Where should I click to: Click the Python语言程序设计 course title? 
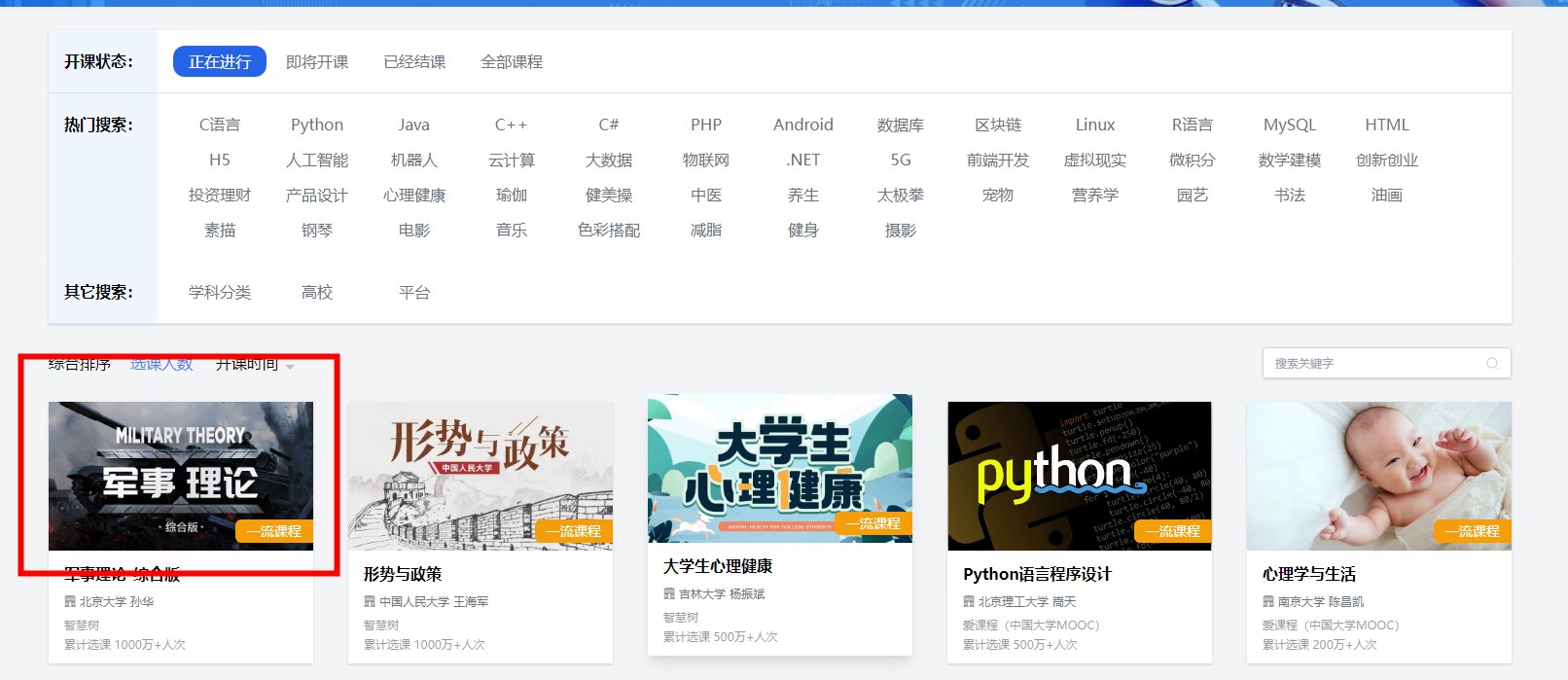point(1037,574)
